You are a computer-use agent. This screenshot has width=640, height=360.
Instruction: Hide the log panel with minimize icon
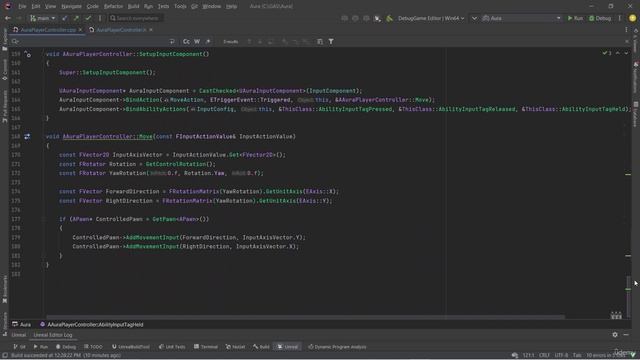tap(626, 335)
